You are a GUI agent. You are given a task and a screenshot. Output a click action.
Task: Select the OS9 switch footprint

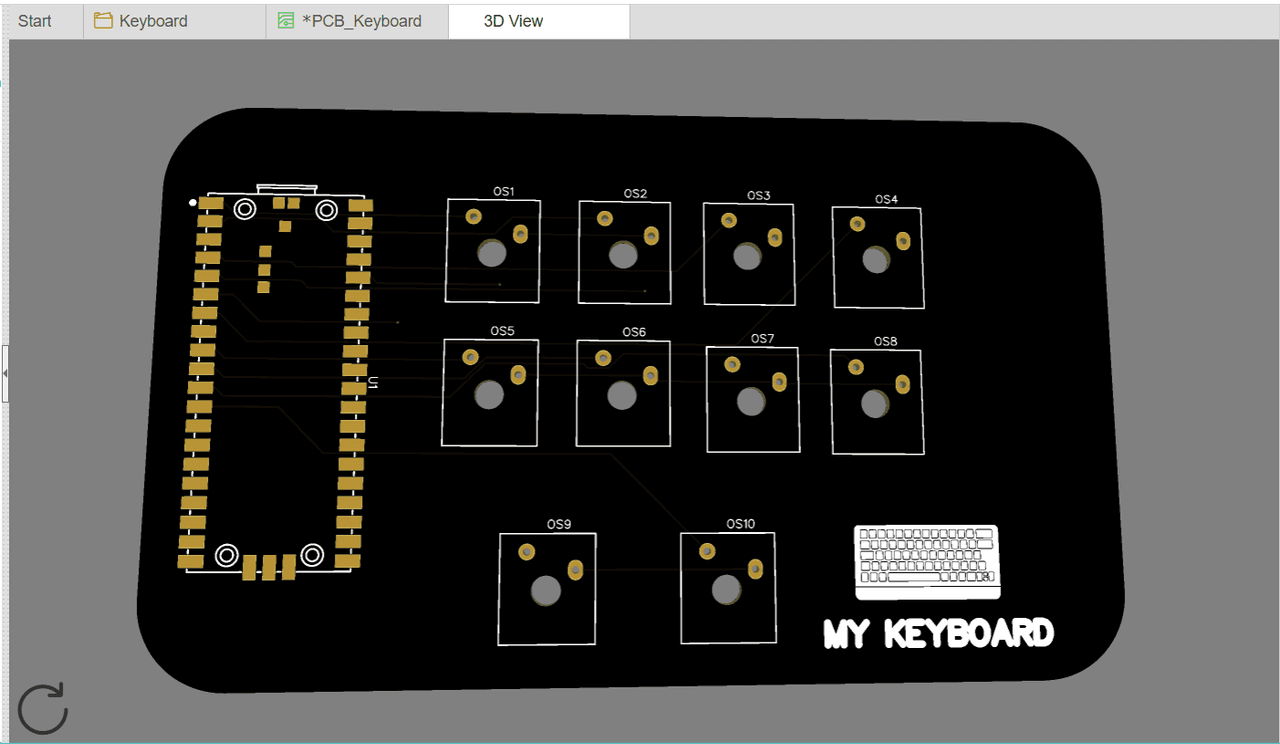(547, 589)
